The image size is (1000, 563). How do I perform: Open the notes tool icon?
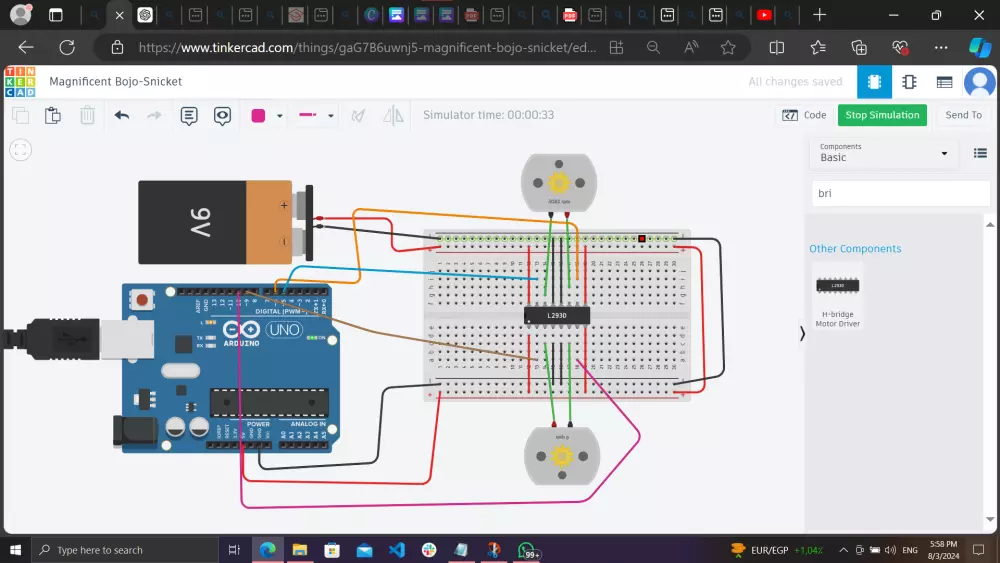coord(189,115)
